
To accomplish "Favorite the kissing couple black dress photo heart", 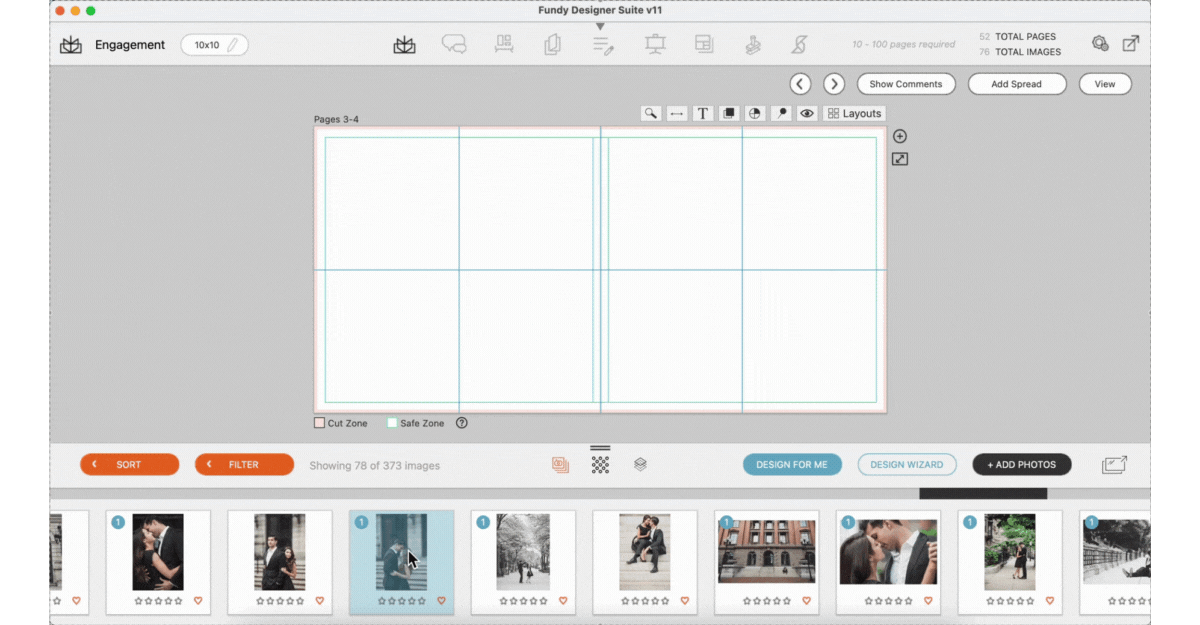I will 198,601.
